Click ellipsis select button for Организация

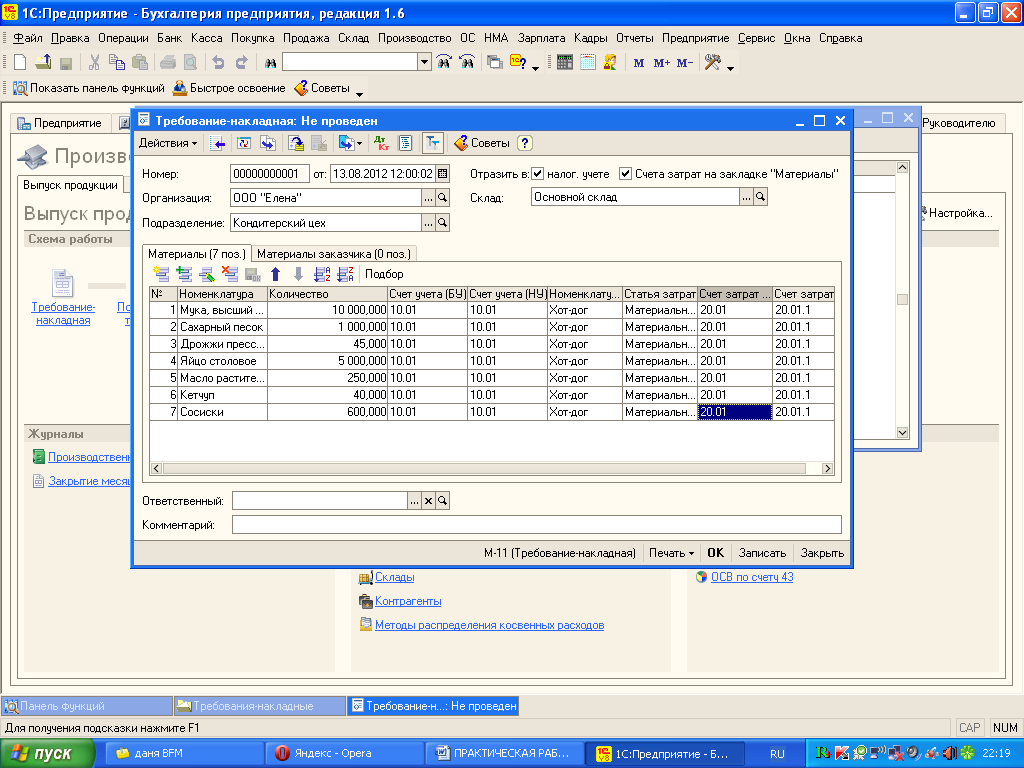428,198
